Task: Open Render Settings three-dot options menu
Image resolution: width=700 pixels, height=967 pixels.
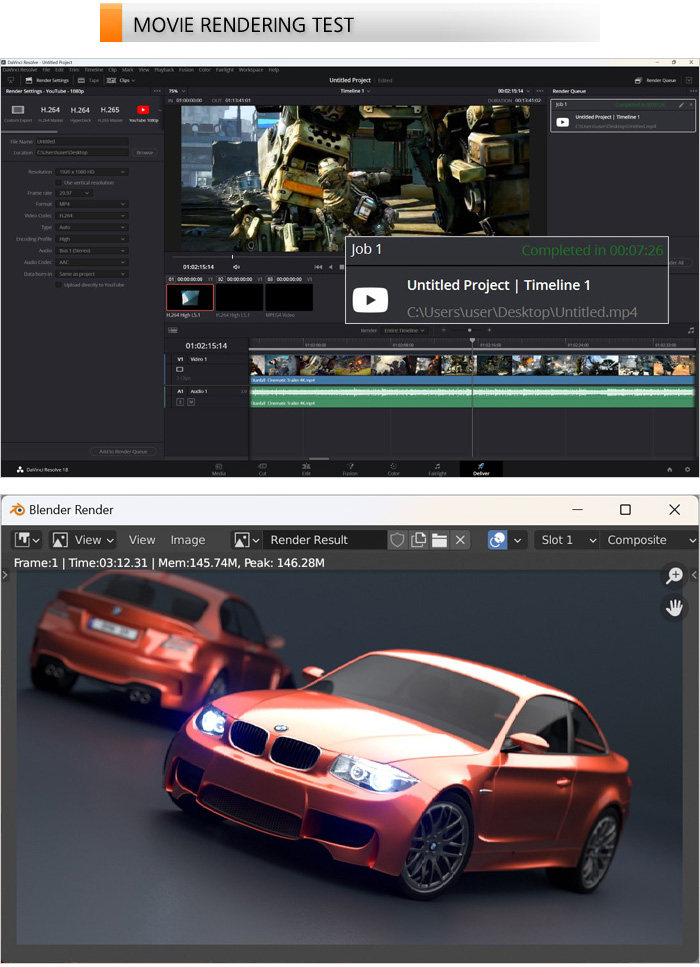Action: [157, 91]
